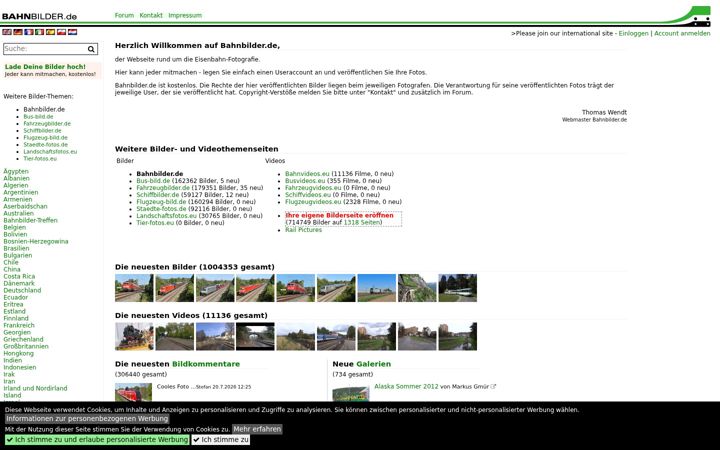Open Bus-bild.de in main Bilder list
The height and width of the screenshot is (450, 720).
pyautogui.click(x=153, y=181)
